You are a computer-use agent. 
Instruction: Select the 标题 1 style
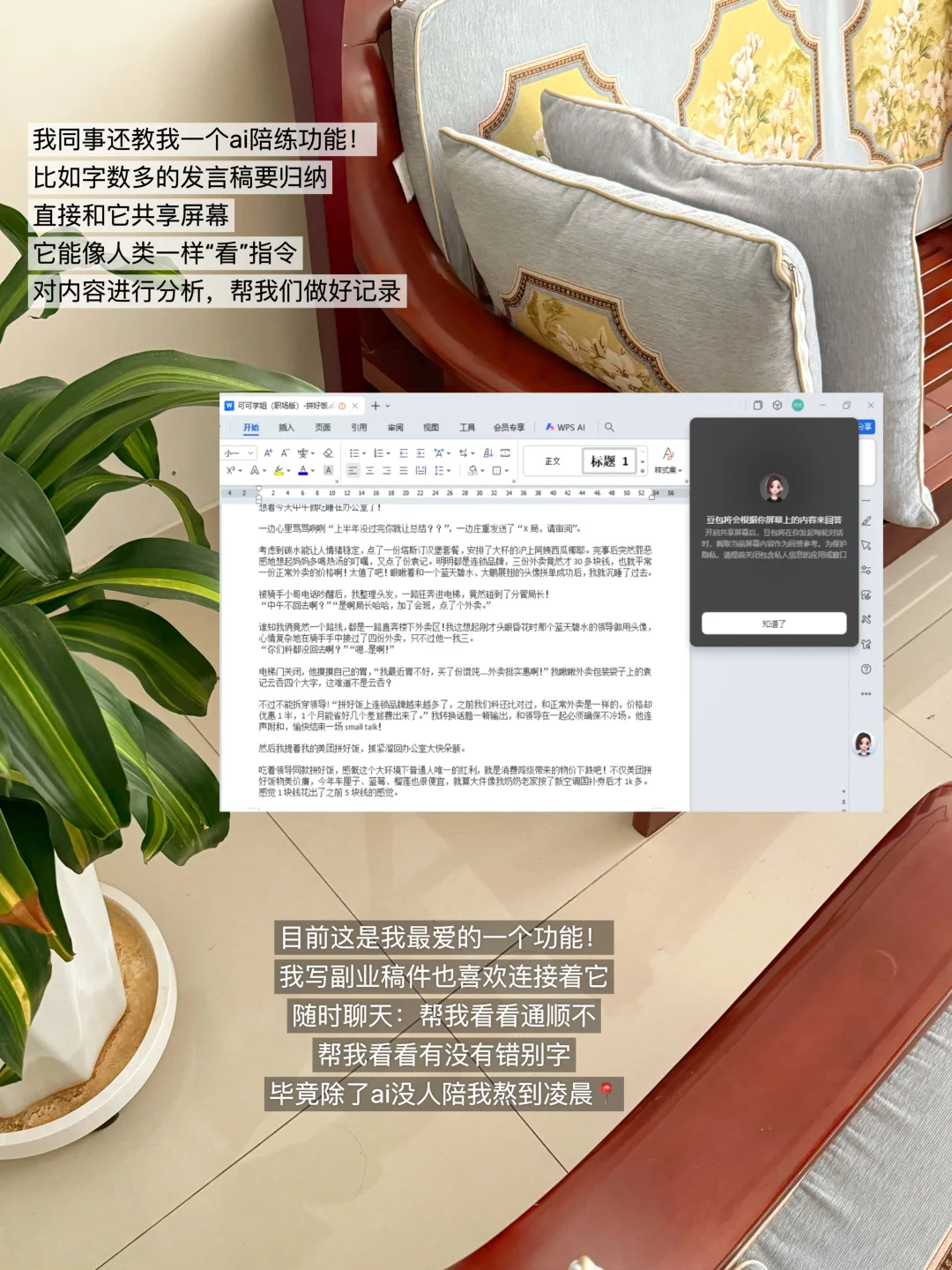[x=609, y=461]
